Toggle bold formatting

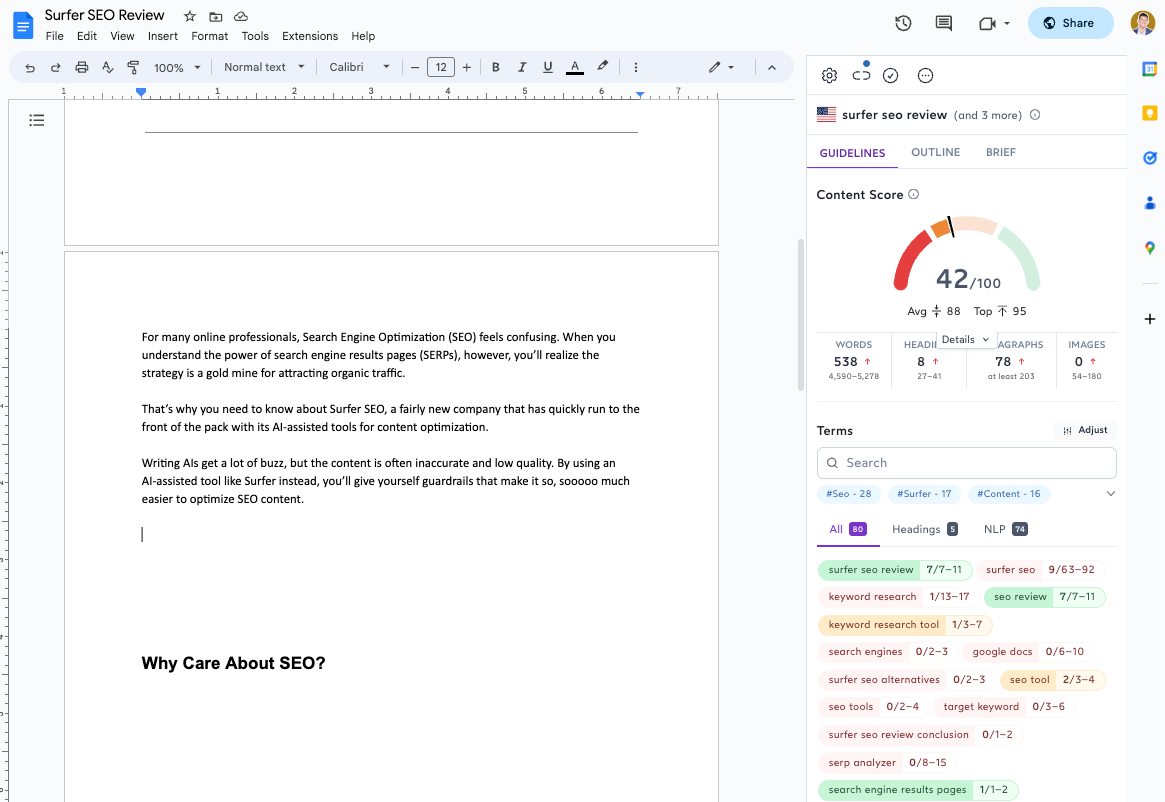point(496,67)
